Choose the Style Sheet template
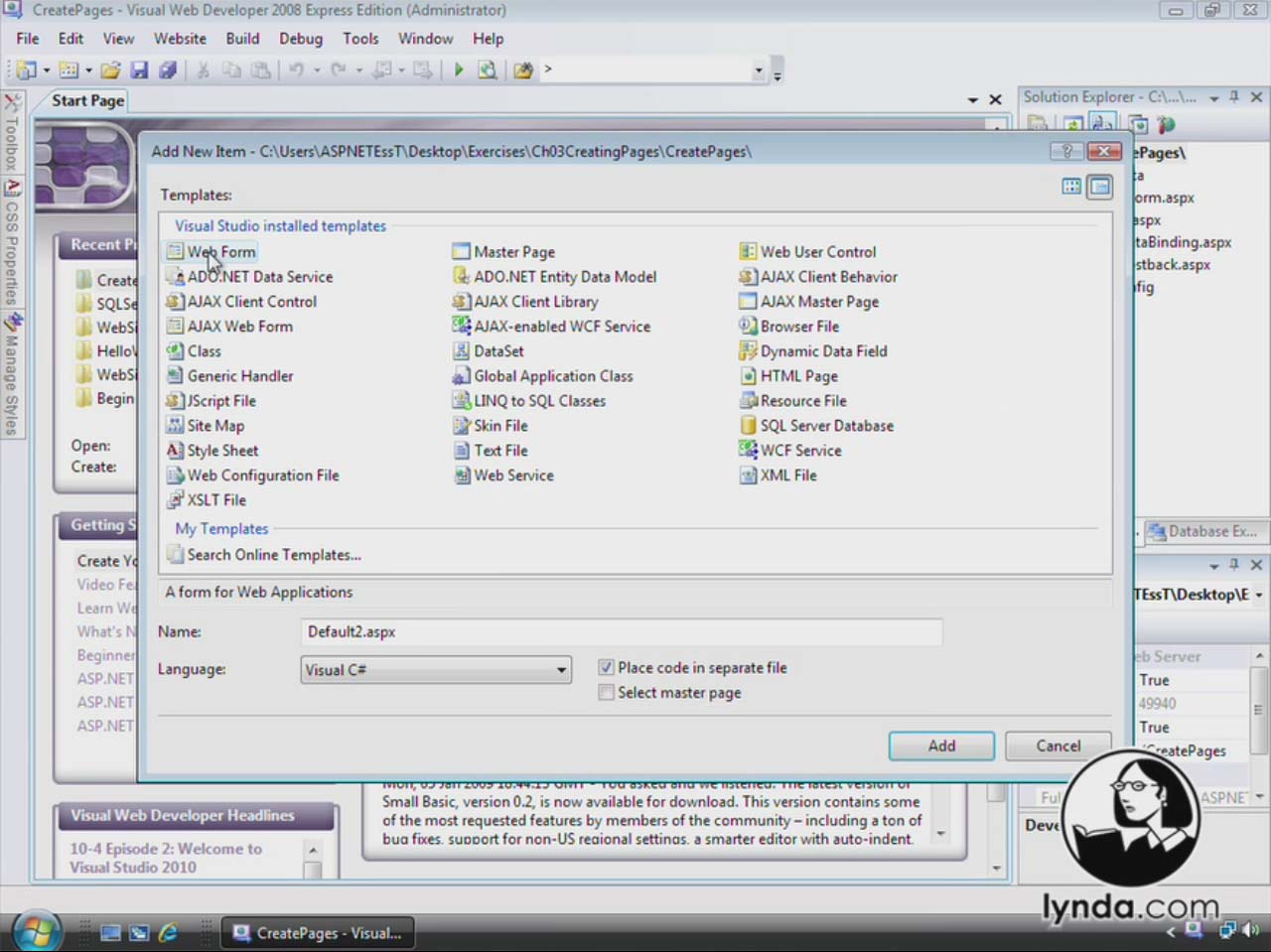This screenshot has height=952, width=1271. [212, 451]
